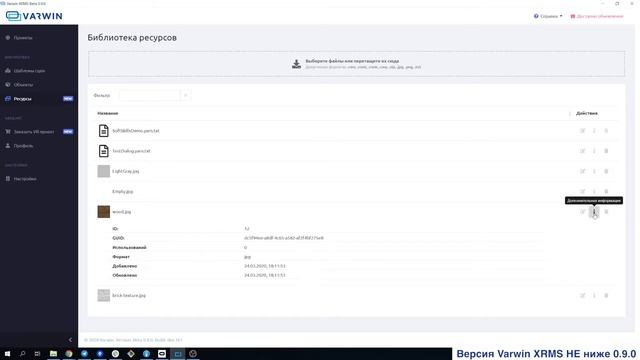
Task: Collapse the sidebar with the chevron arrow
Action: pos(70,340)
